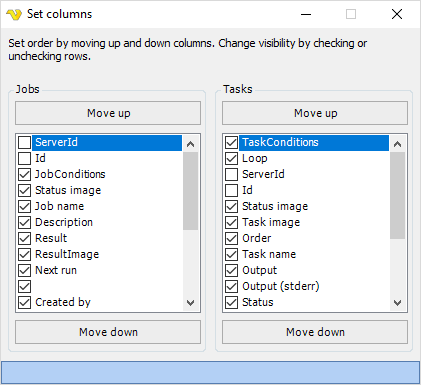421x385 pixels.
Task: Click Tasks list scroll up arrow
Action: (x=397, y=144)
